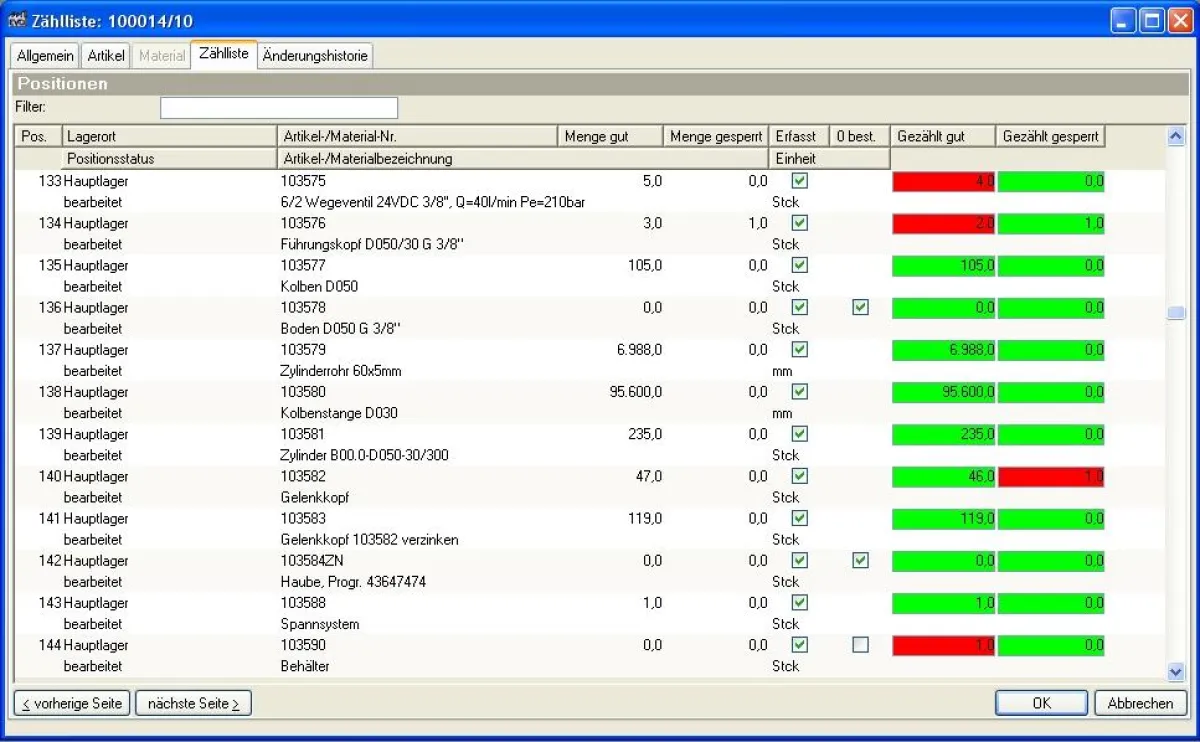Viewport: 1200px width, 742px height.
Task: Open the Änderungshistorie tab
Action: coord(315,56)
